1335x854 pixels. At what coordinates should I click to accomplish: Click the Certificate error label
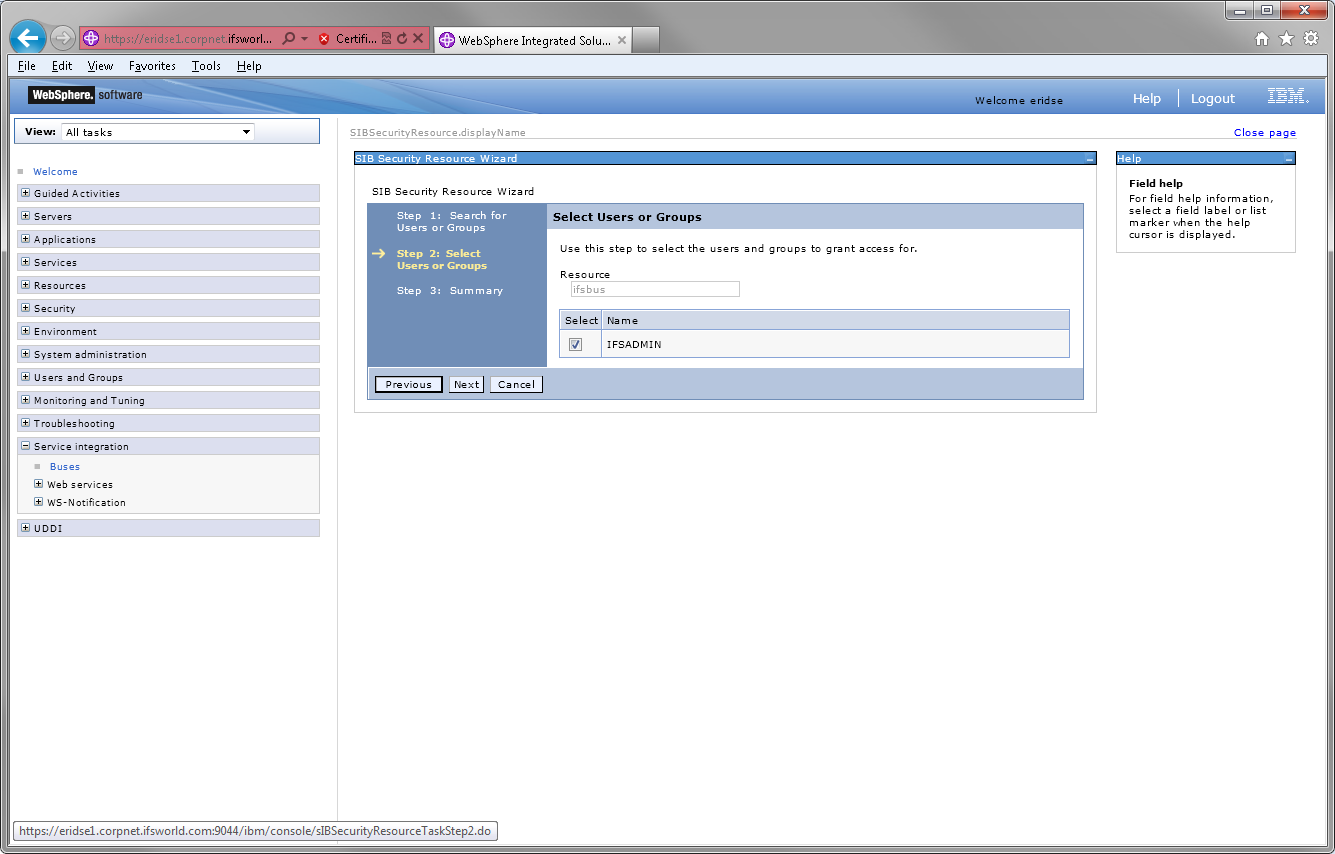(356, 39)
